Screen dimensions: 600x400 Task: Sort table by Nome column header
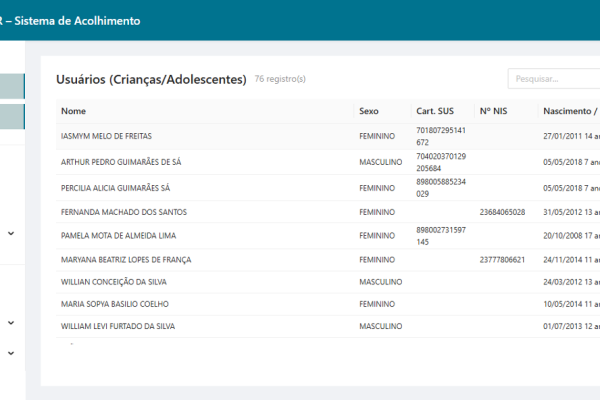(74, 111)
